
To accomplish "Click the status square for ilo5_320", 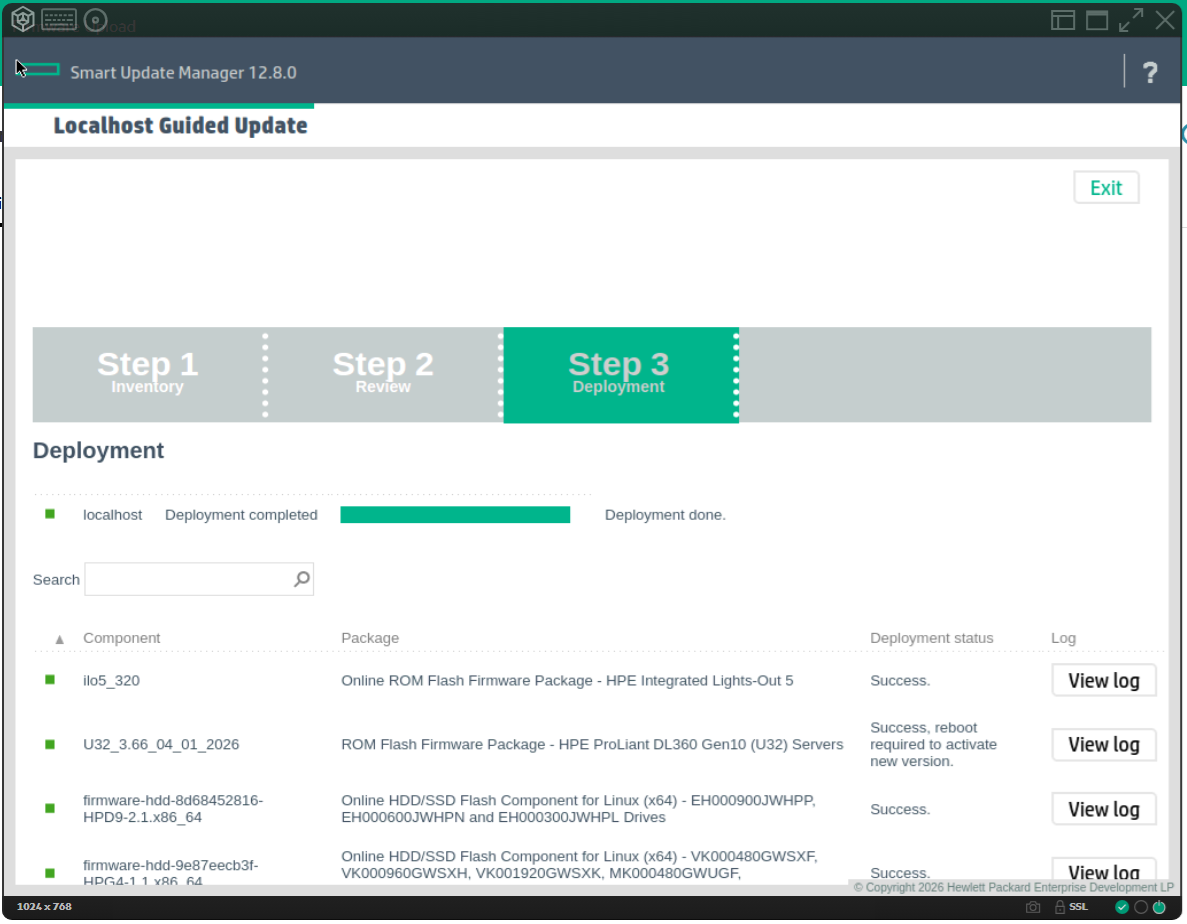I will pos(50,680).
